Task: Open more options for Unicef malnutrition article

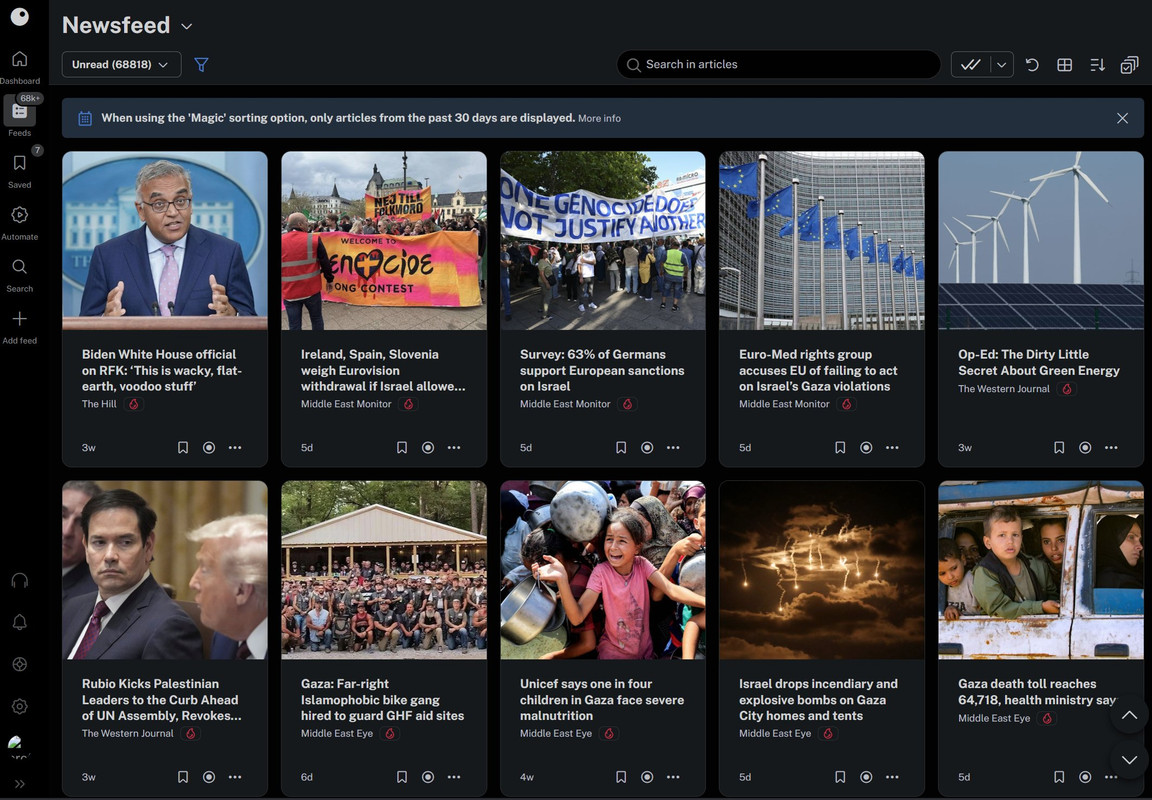Action: [x=673, y=776]
